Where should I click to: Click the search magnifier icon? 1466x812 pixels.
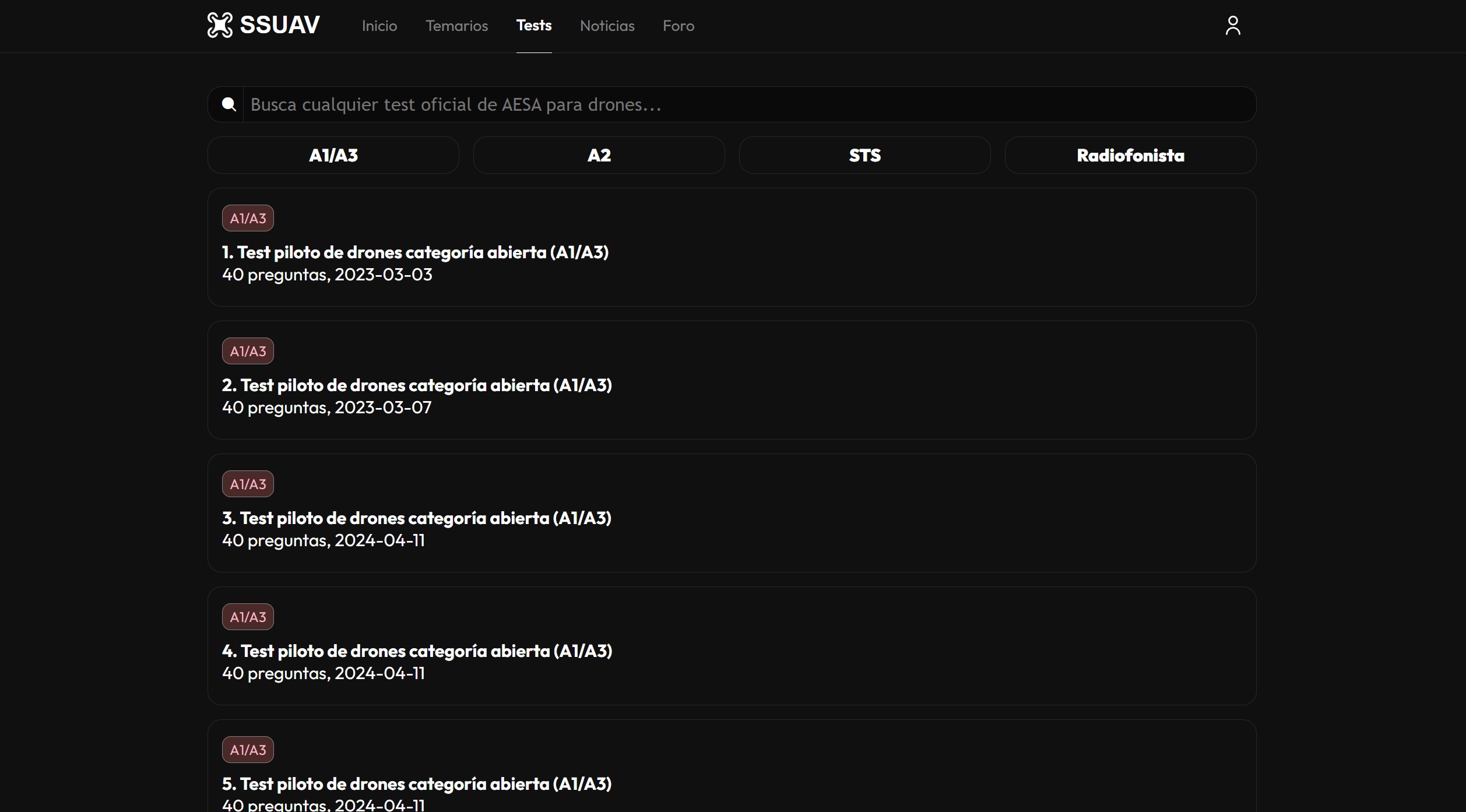(228, 104)
